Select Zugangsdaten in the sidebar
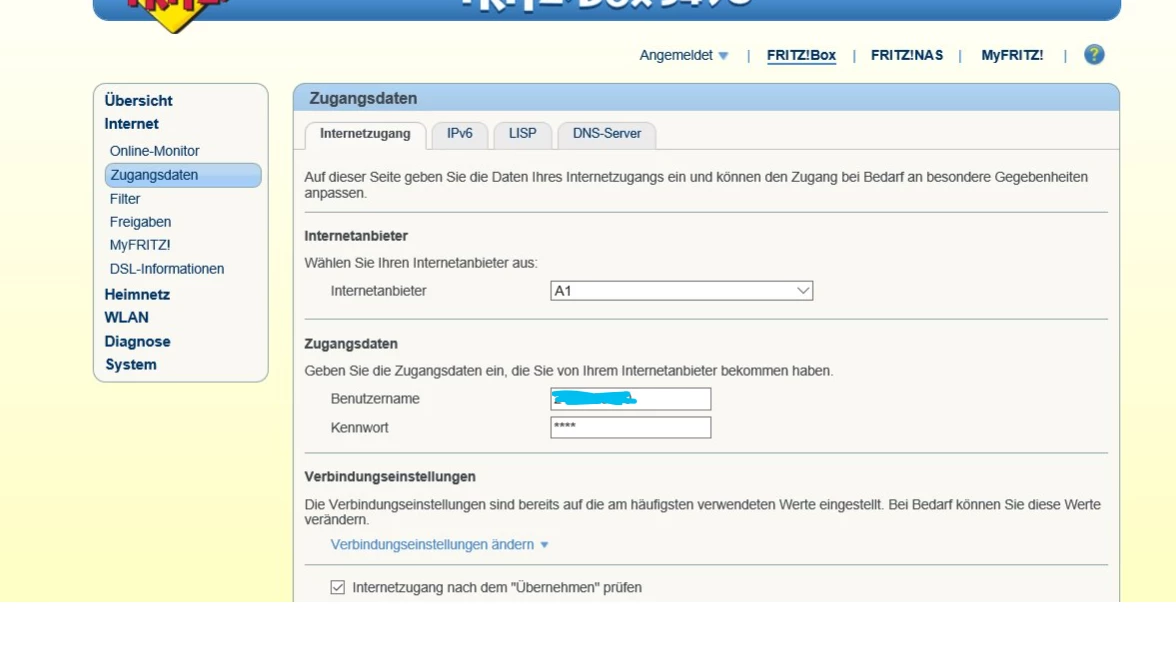The height and width of the screenshot is (648, 1176). pos(183,175)
